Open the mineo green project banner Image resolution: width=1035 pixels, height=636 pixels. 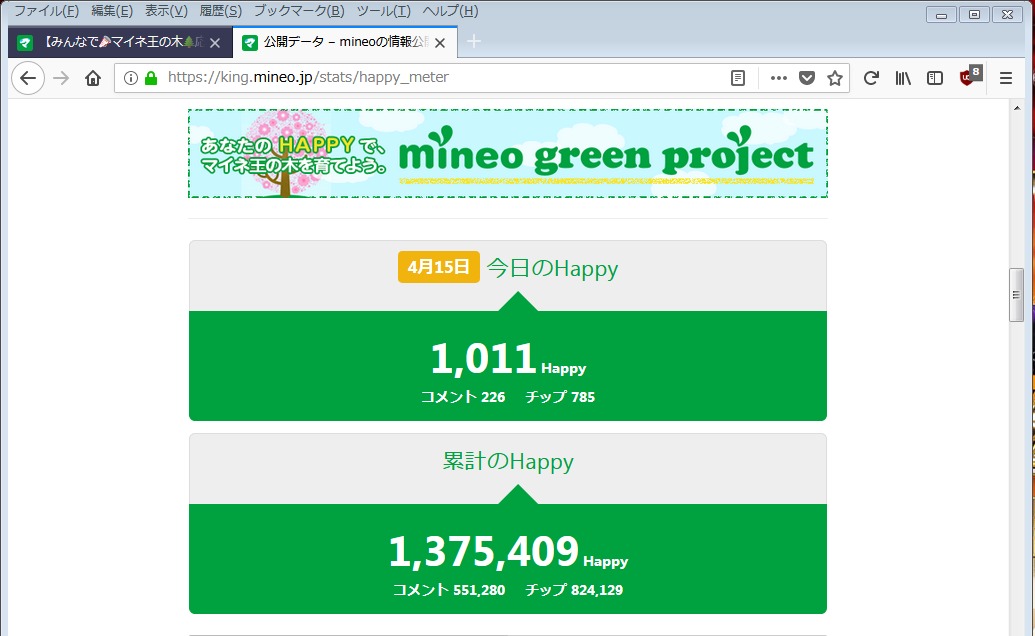click(508, 154)
